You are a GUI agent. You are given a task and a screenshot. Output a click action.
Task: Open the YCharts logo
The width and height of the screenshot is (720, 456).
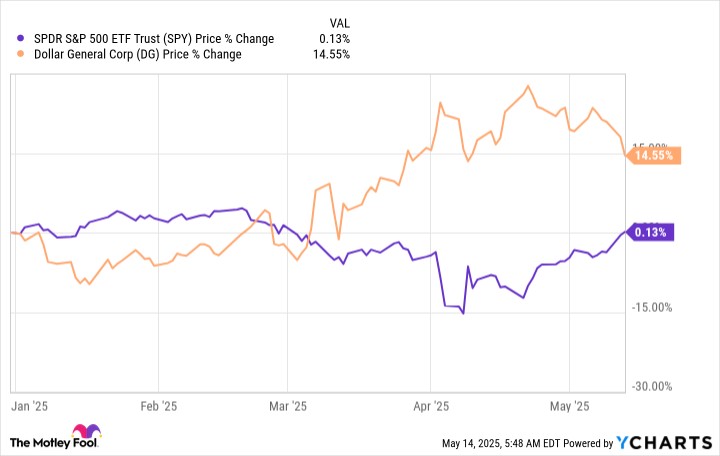[667, 442]
